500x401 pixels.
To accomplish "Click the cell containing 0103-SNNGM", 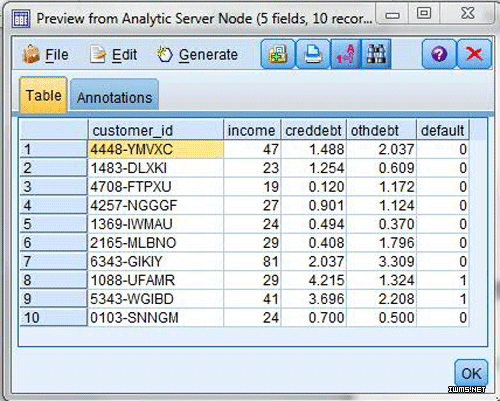I will [156, 317].
